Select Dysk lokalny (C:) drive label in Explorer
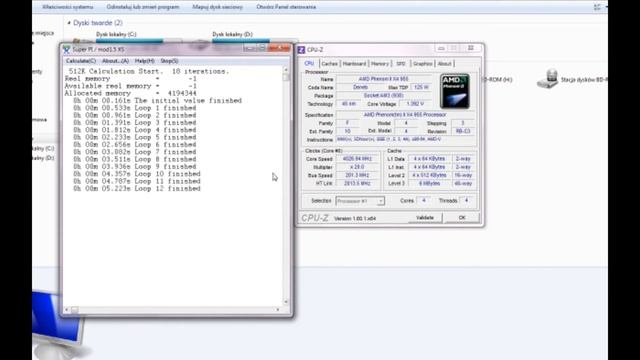 (x=116, y=34)
